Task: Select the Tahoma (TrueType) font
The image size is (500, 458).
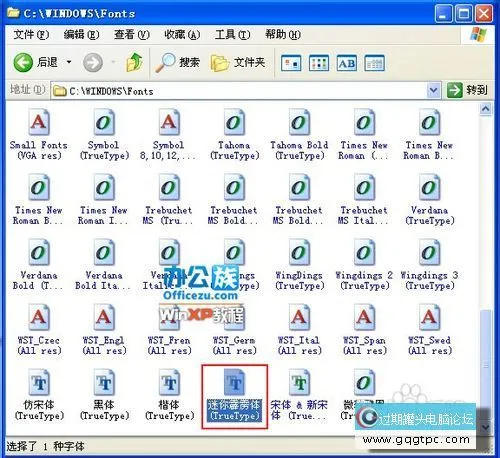Action: coord(234,135)
